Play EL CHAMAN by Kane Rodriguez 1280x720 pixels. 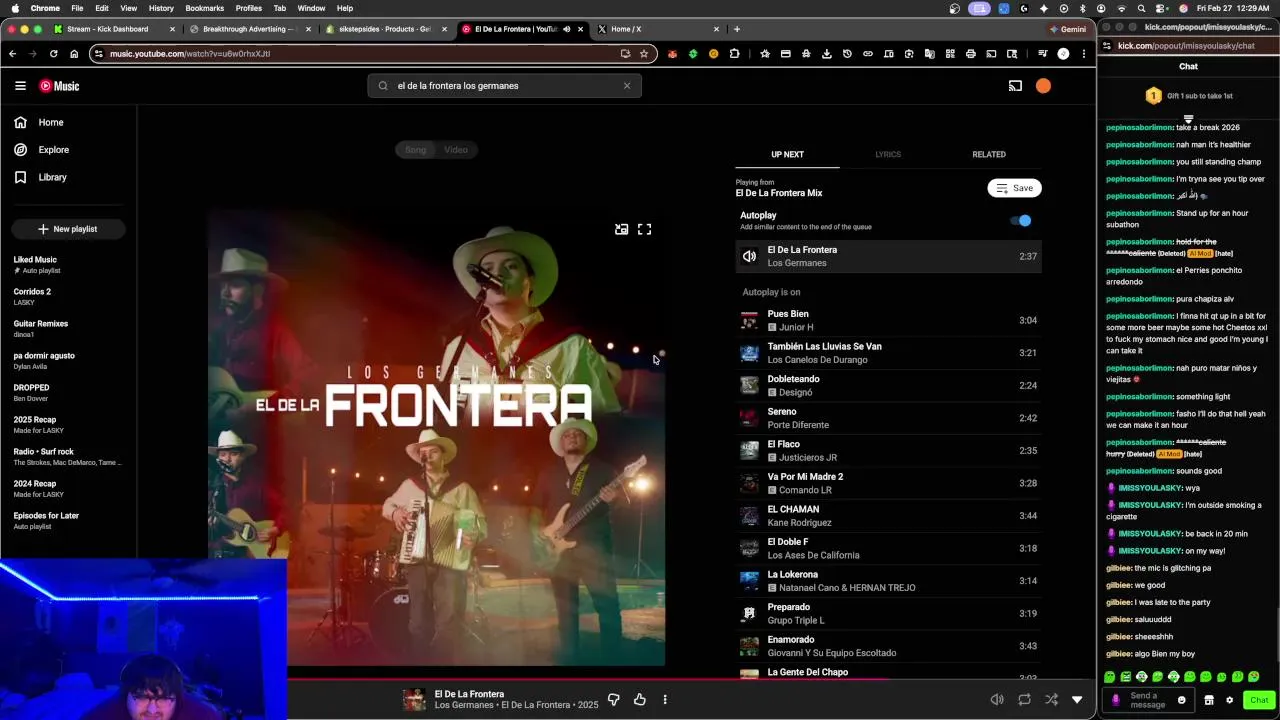pyautogui.click(x=888, y=515)
